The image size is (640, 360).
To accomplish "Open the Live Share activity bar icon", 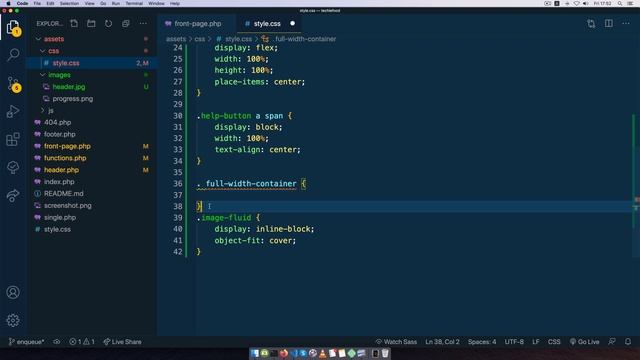I will coord(13,196).
